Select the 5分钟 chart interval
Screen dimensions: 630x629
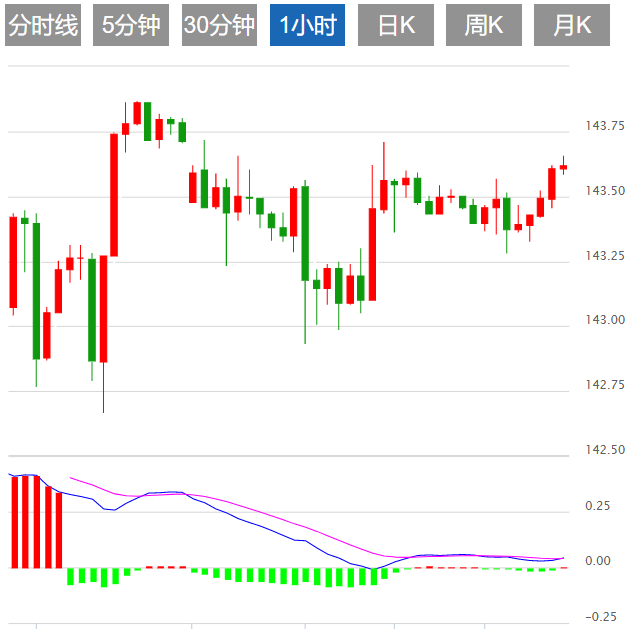tap(131, 26)
